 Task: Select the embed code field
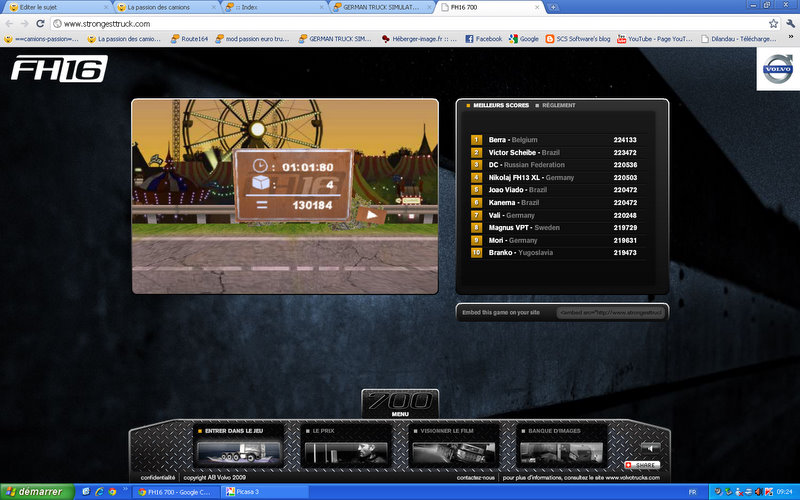(611, 312)
